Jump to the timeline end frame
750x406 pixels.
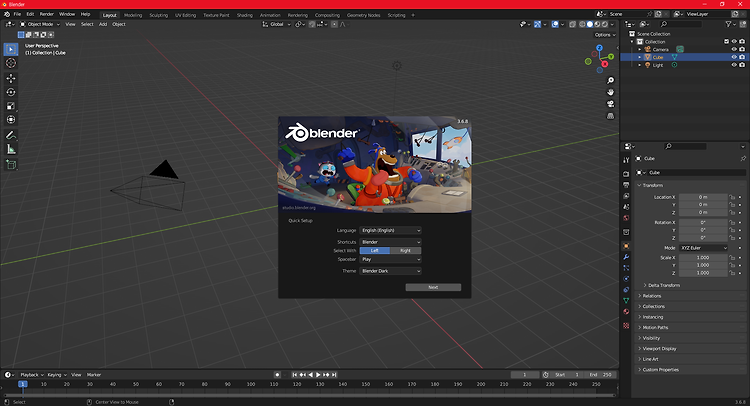click(334, 375)
